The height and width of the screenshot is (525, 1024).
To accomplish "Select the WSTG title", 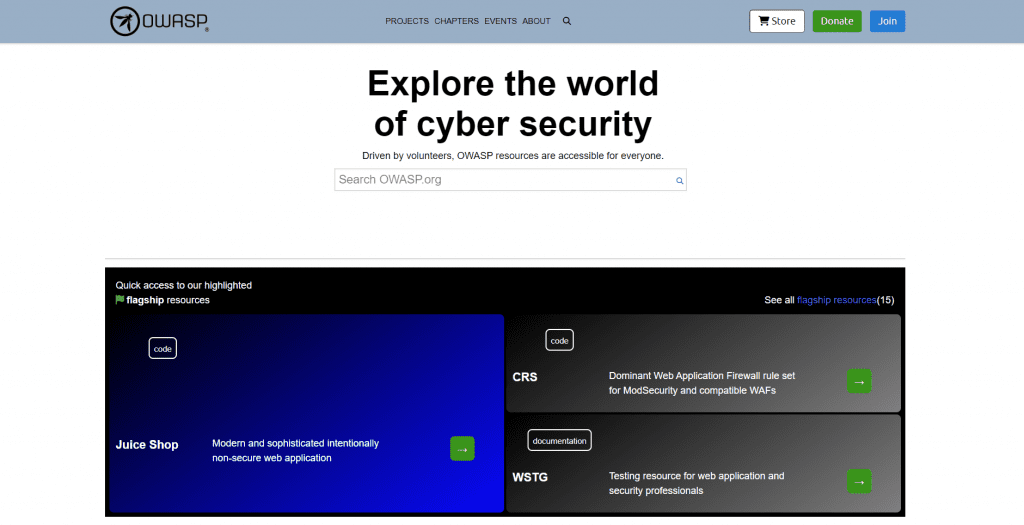I will [530, 477].
